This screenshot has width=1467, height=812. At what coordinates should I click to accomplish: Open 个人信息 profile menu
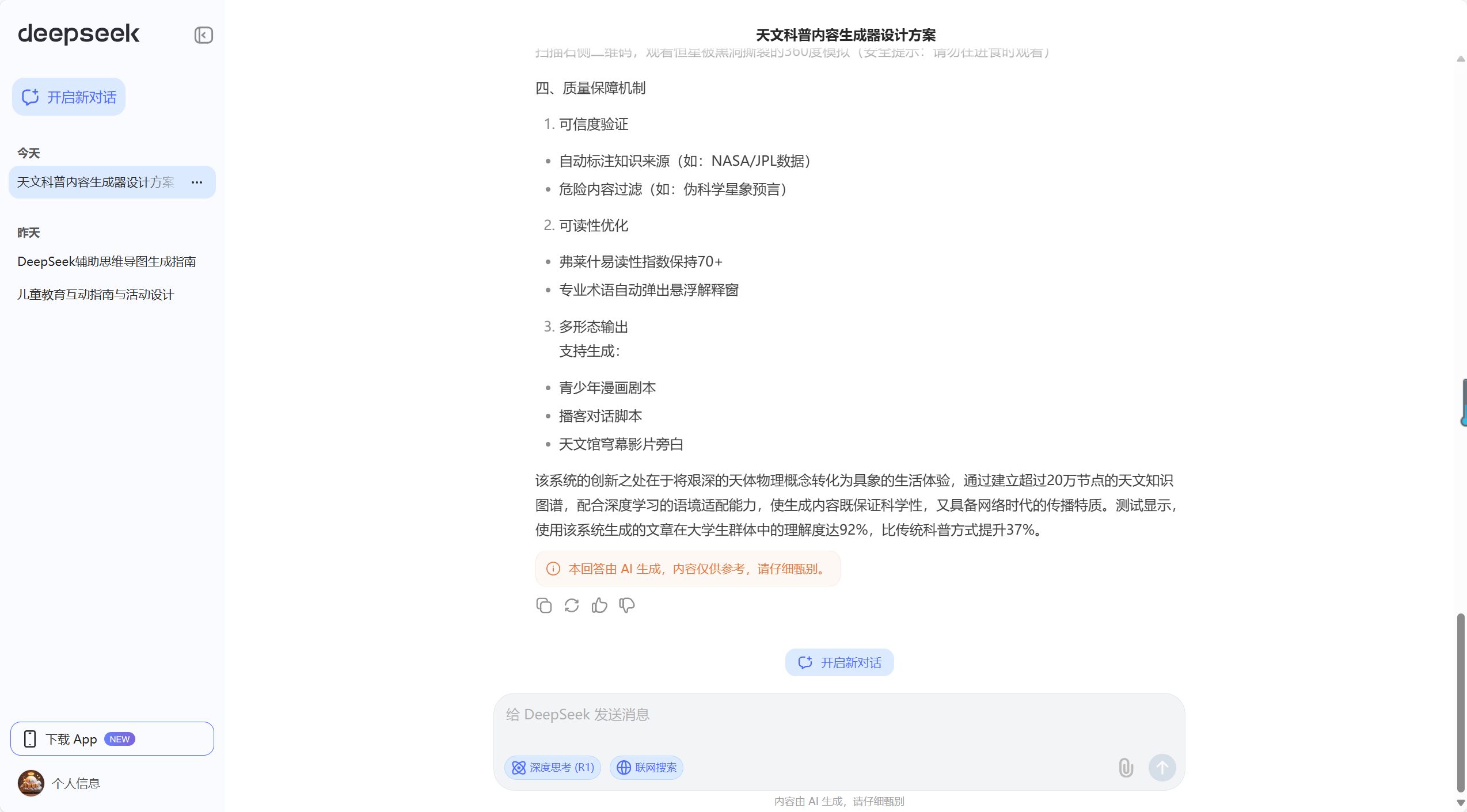coord(76,783)
